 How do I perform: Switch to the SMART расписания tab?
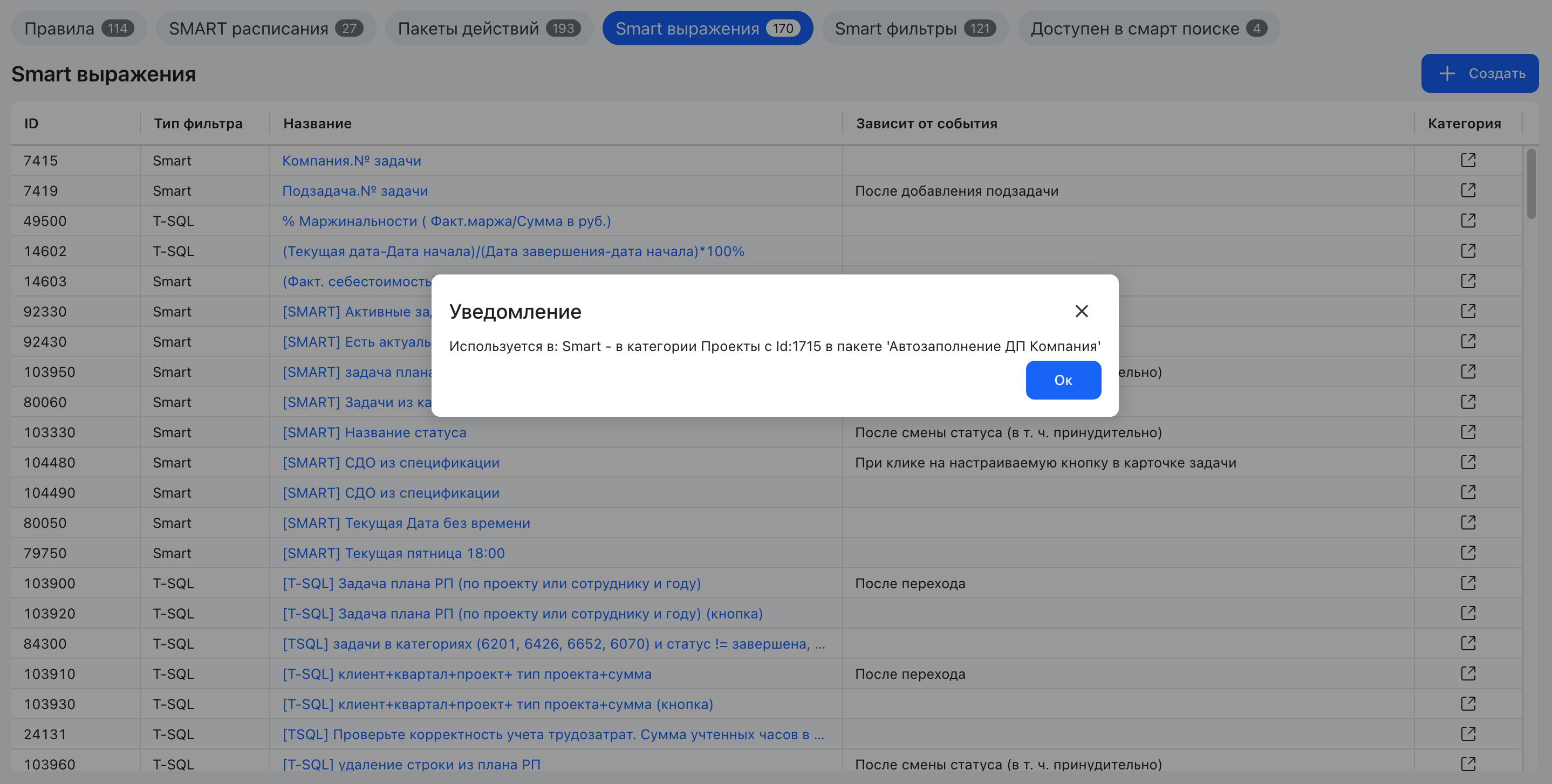coord(266,28)
